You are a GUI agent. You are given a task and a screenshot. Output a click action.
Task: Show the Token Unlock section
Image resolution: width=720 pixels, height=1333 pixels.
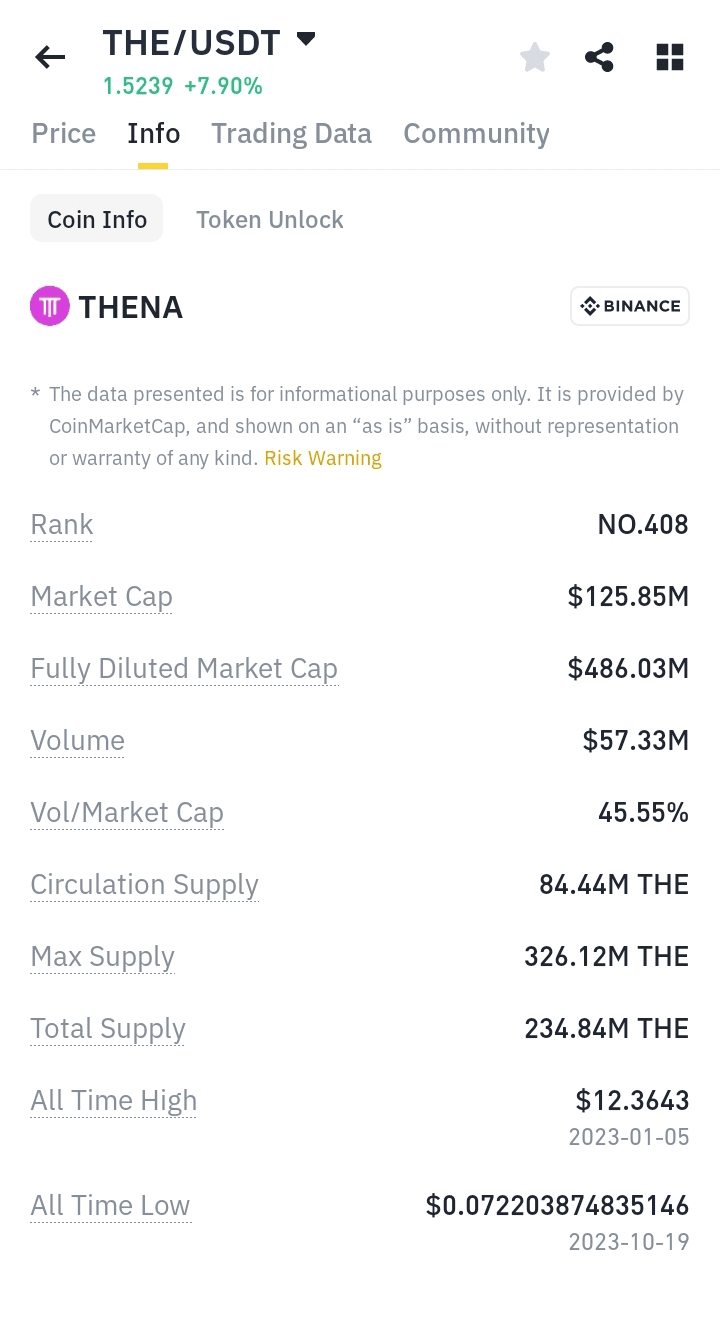click(x=270, y=220)
